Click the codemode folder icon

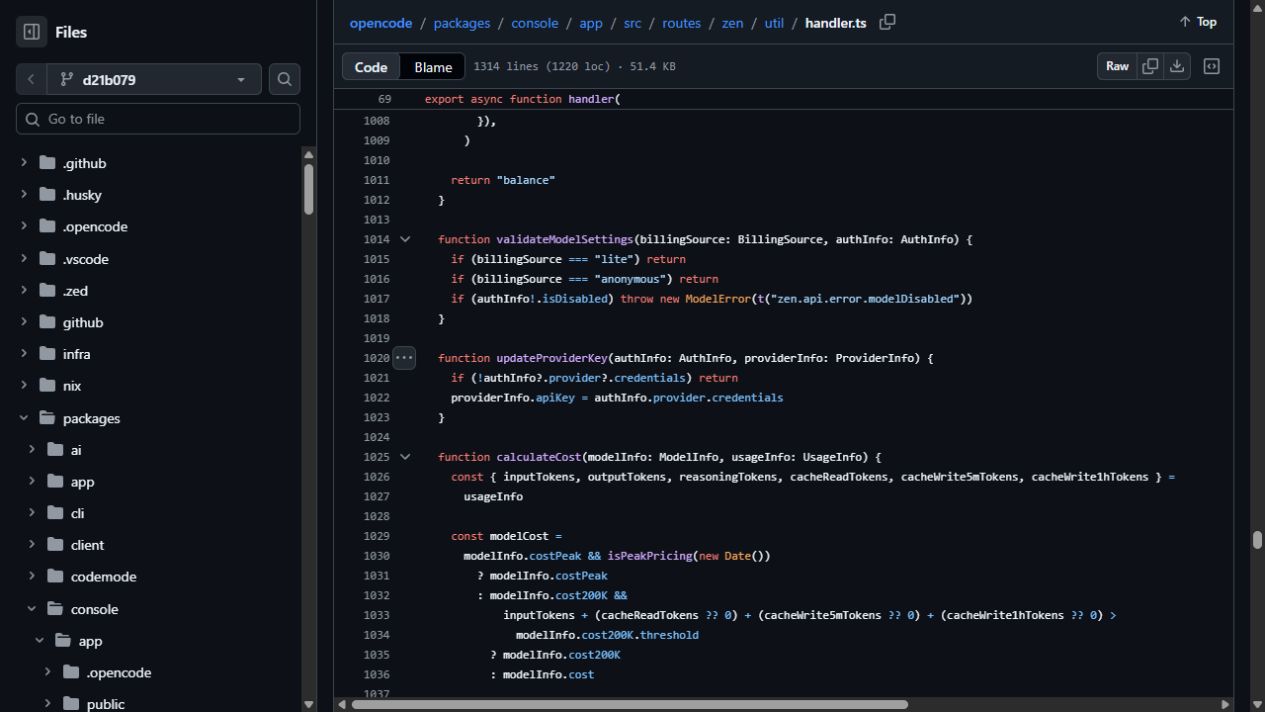(x=55, y=577)
